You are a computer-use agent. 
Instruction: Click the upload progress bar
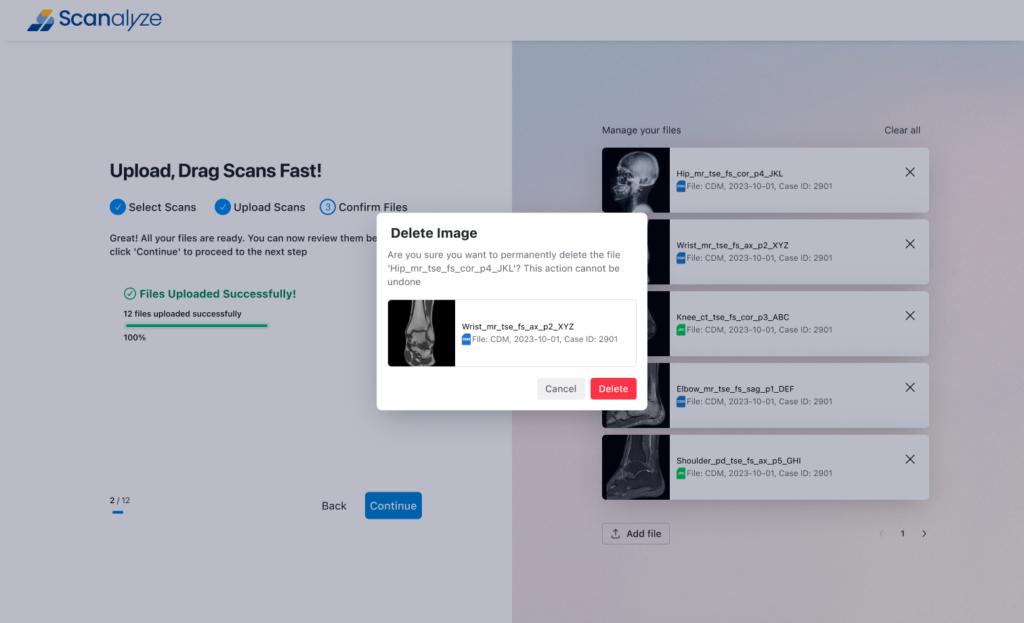195,325
